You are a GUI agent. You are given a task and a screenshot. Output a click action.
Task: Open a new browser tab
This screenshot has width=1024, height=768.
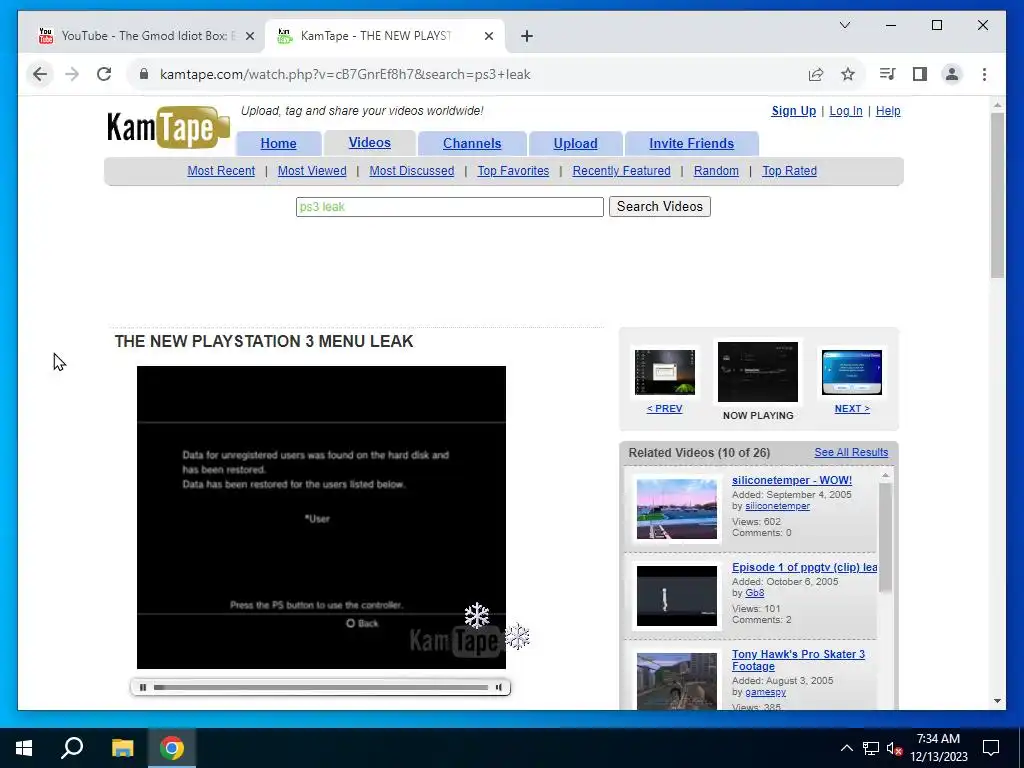[527, 36]
